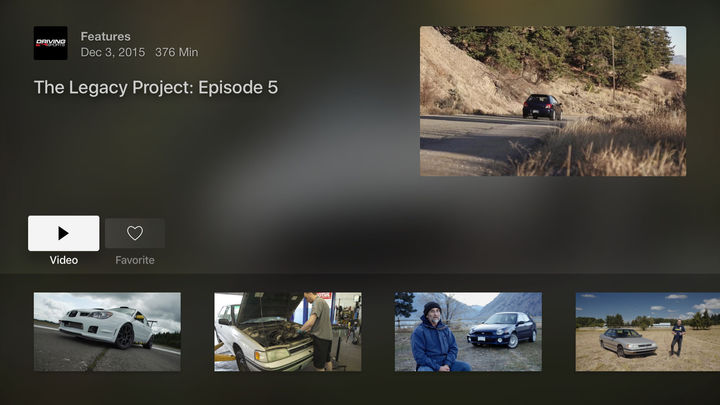Viewport: 720px width, 405px height.
Task: Open the mechanic with open hood thumbnail
Action: click(x=287, y=332)
